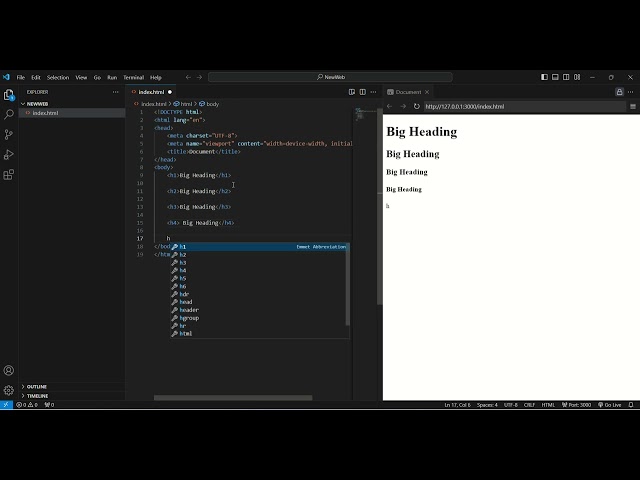
Task: Open the Run menu
Action: [112, 77]
